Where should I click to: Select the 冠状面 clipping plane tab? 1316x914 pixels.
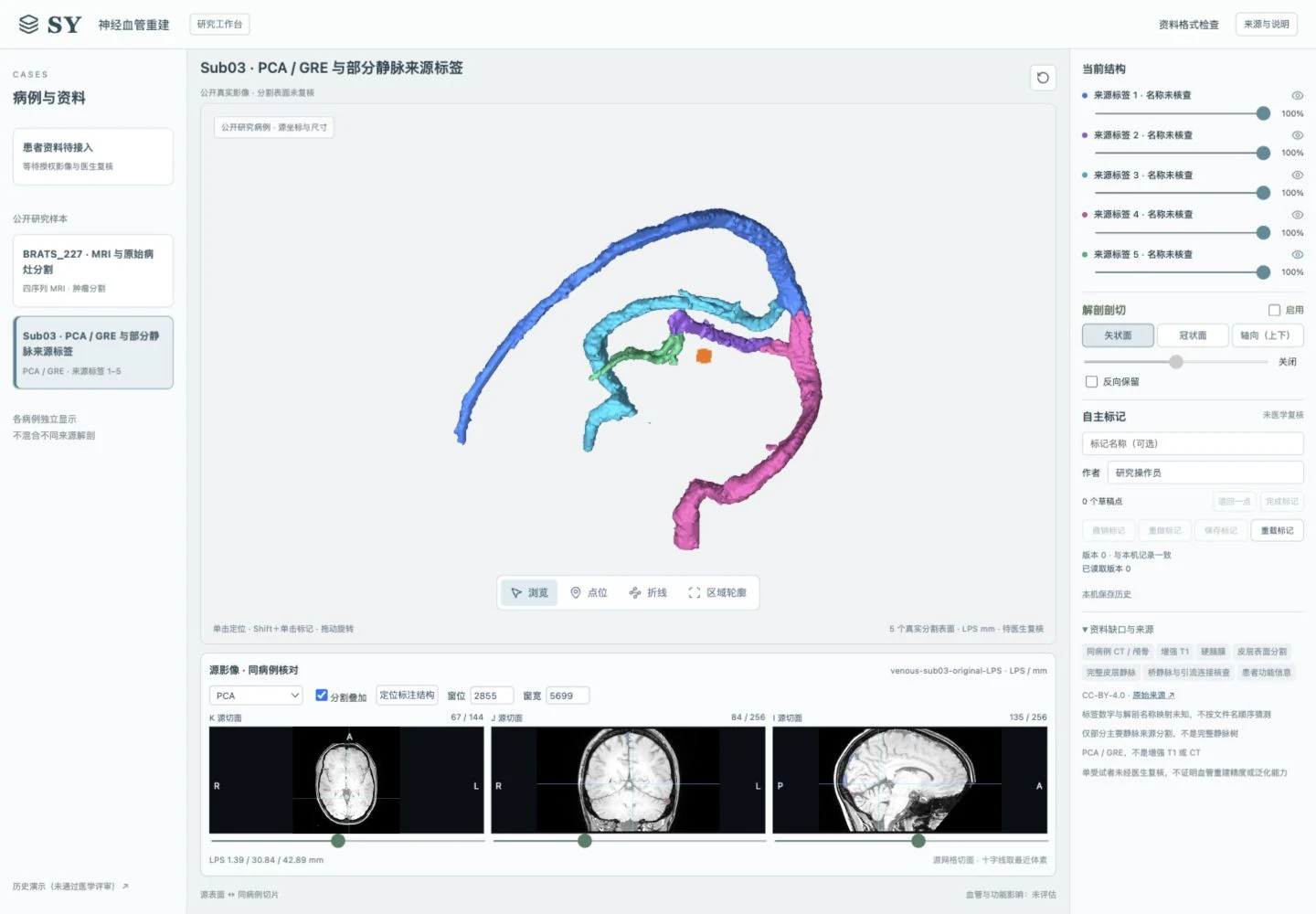coord(1193,335)
